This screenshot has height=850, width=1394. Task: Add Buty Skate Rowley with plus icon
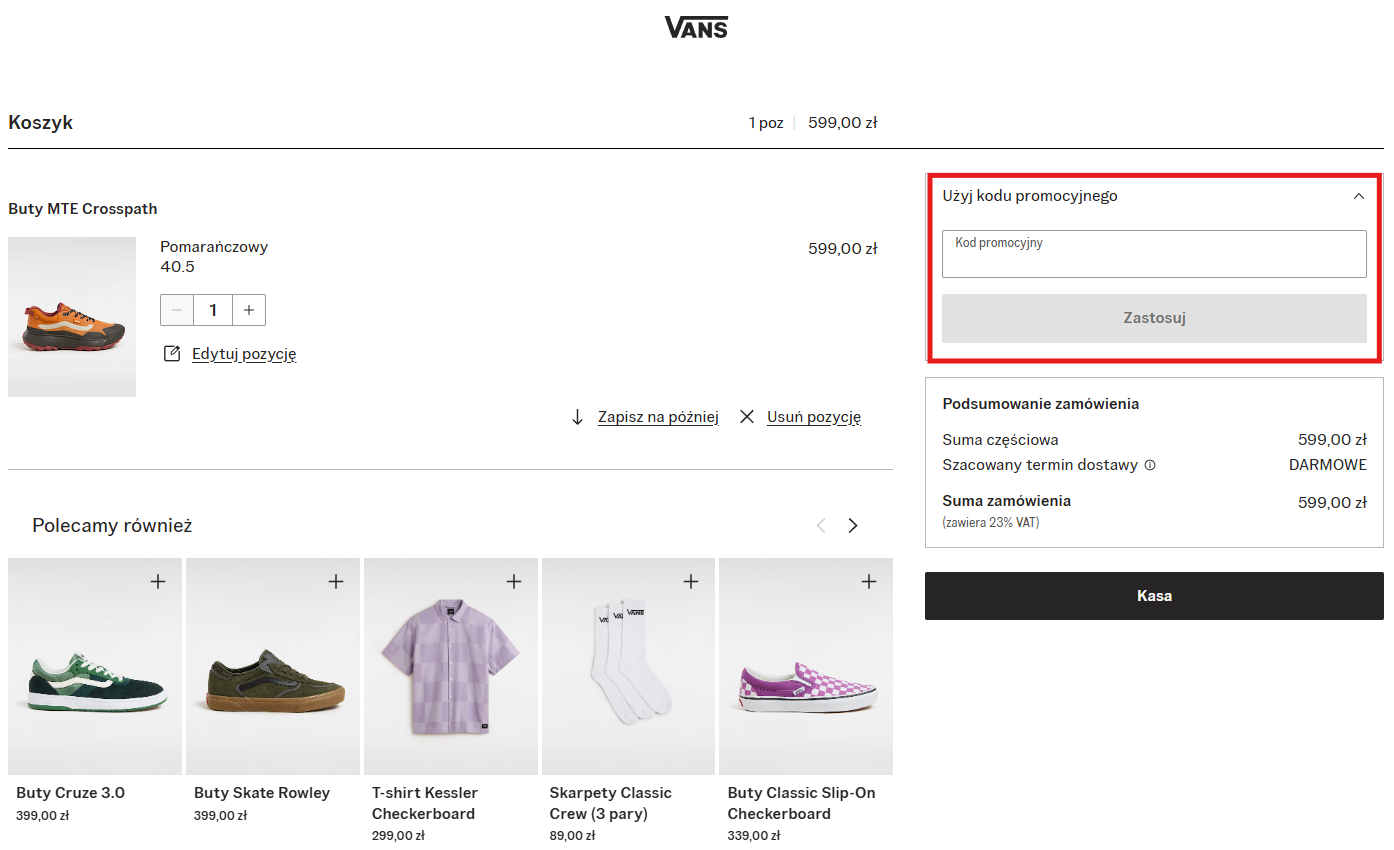(x=336, y=581)
